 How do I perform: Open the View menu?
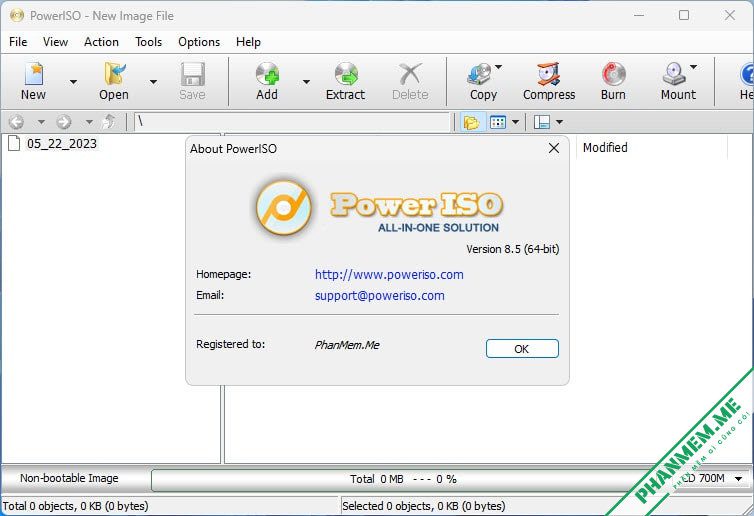(x=55, y=42)
